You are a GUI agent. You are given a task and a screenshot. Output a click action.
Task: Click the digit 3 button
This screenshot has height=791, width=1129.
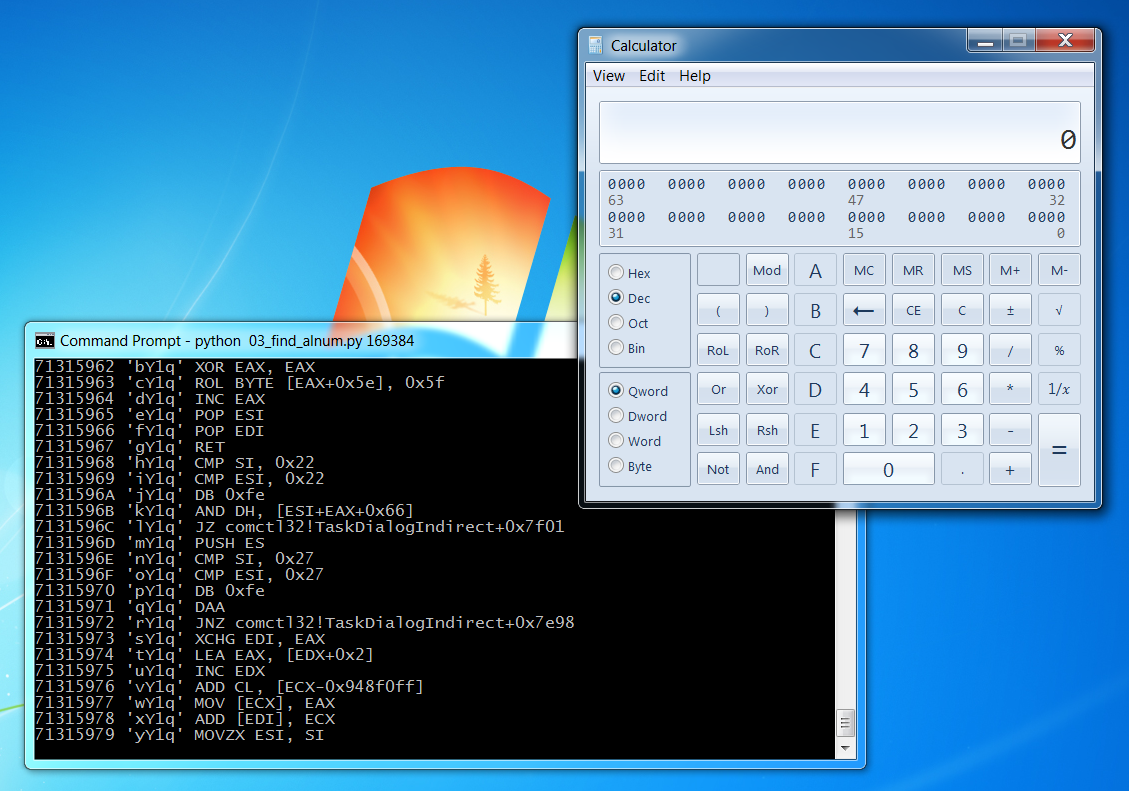coord(961,430)
